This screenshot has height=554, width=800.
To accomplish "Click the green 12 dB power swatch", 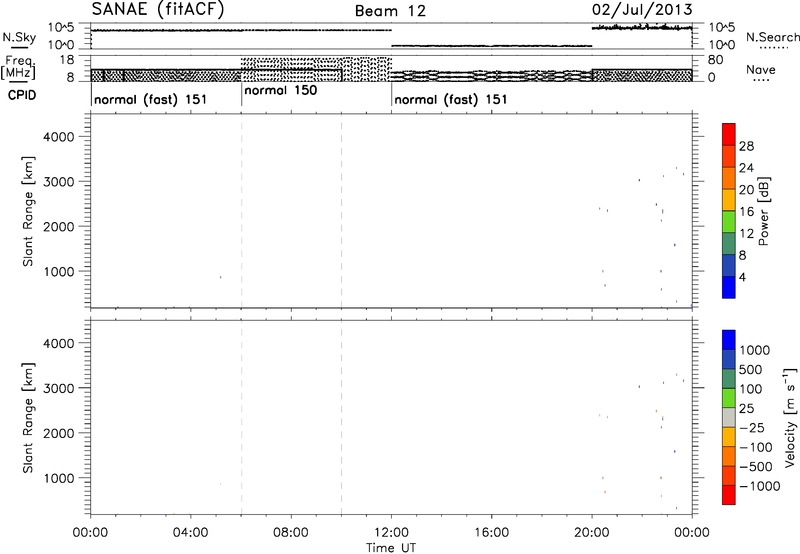I will [729, 222].
